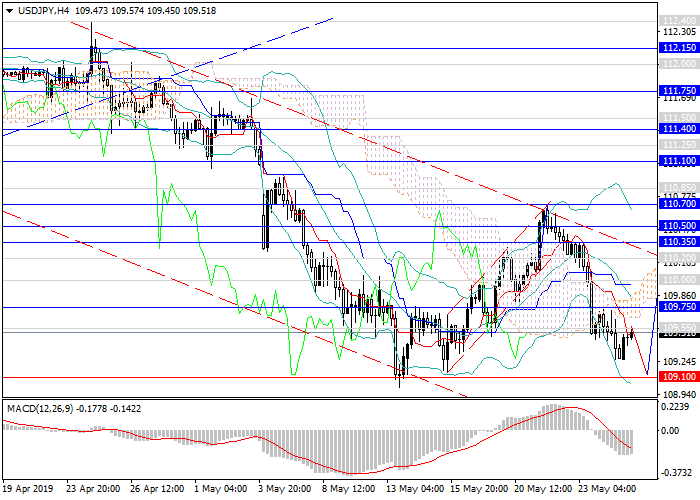
Task: Click the 0.2239 MACD scale value
Action: 678,407
